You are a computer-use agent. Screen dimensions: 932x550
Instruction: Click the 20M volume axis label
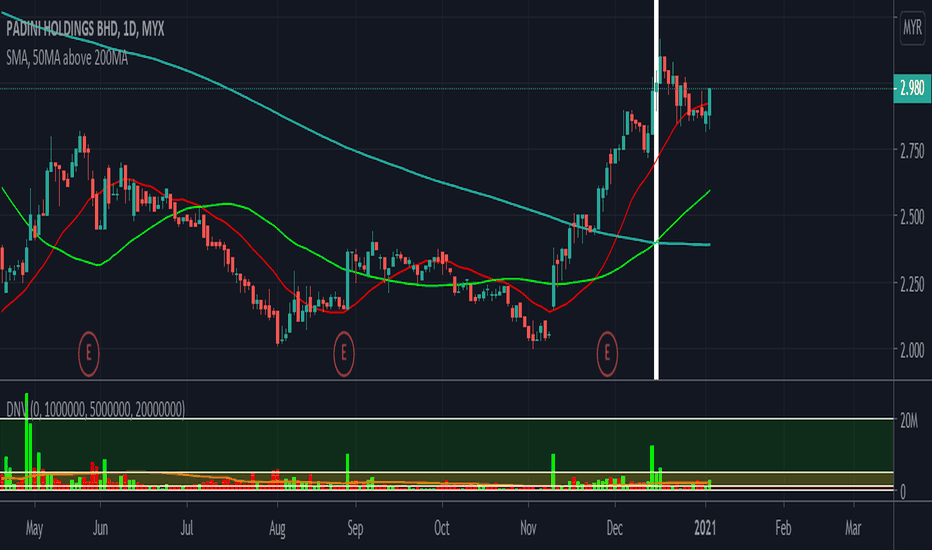pos(911,421)
